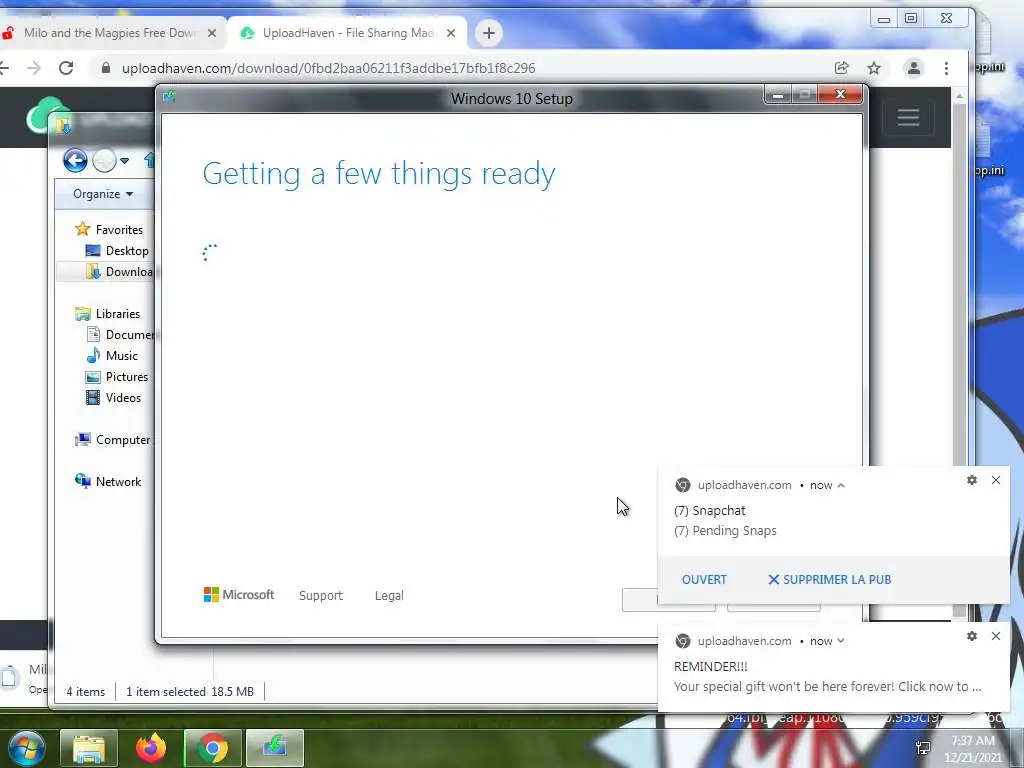Click the taskbar clock 7:37 AM
This screenshot has width=1024, height=768.
coord(972,741)
